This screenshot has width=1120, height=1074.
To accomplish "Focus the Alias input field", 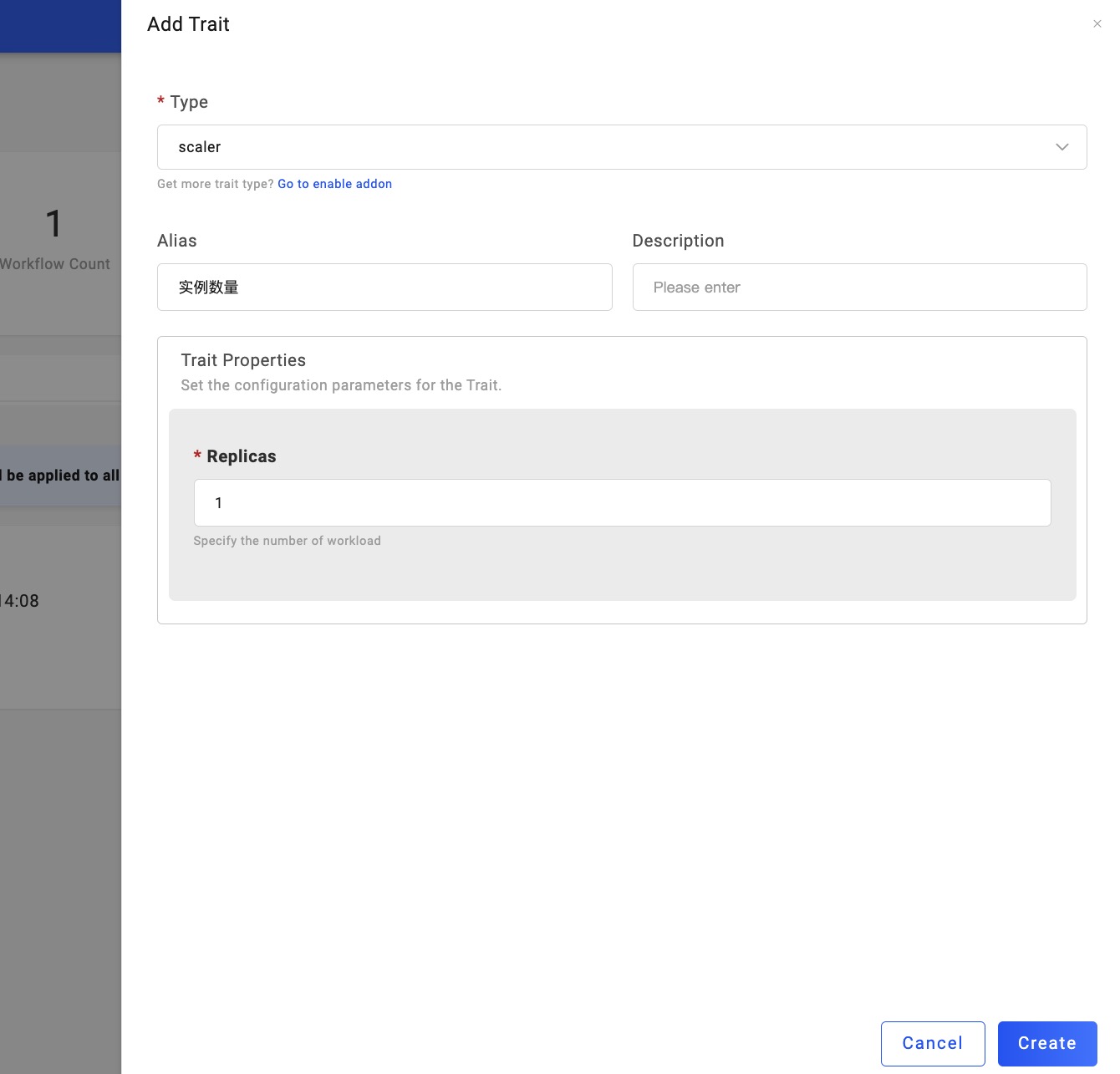I will [x=384, y=288].
